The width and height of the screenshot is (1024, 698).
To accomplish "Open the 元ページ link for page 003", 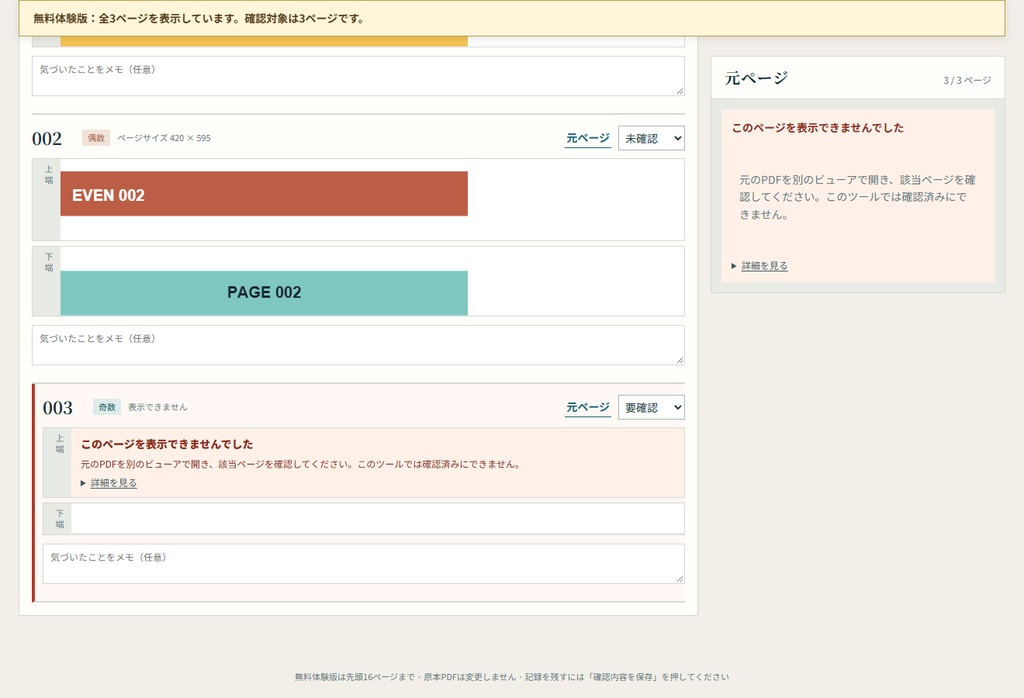I will pyautogui.click(x=588, y=407).
